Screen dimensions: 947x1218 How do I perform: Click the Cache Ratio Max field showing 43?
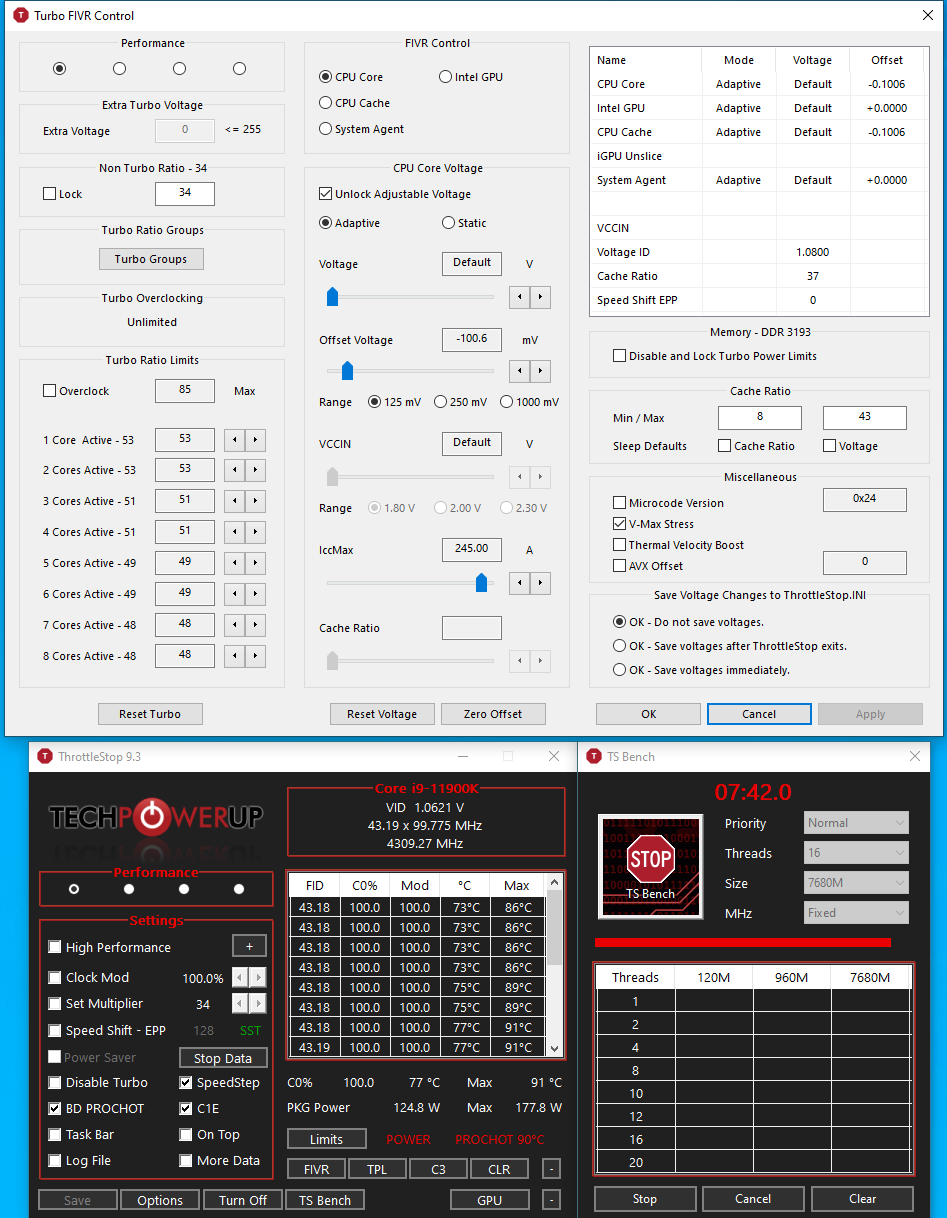865,417
